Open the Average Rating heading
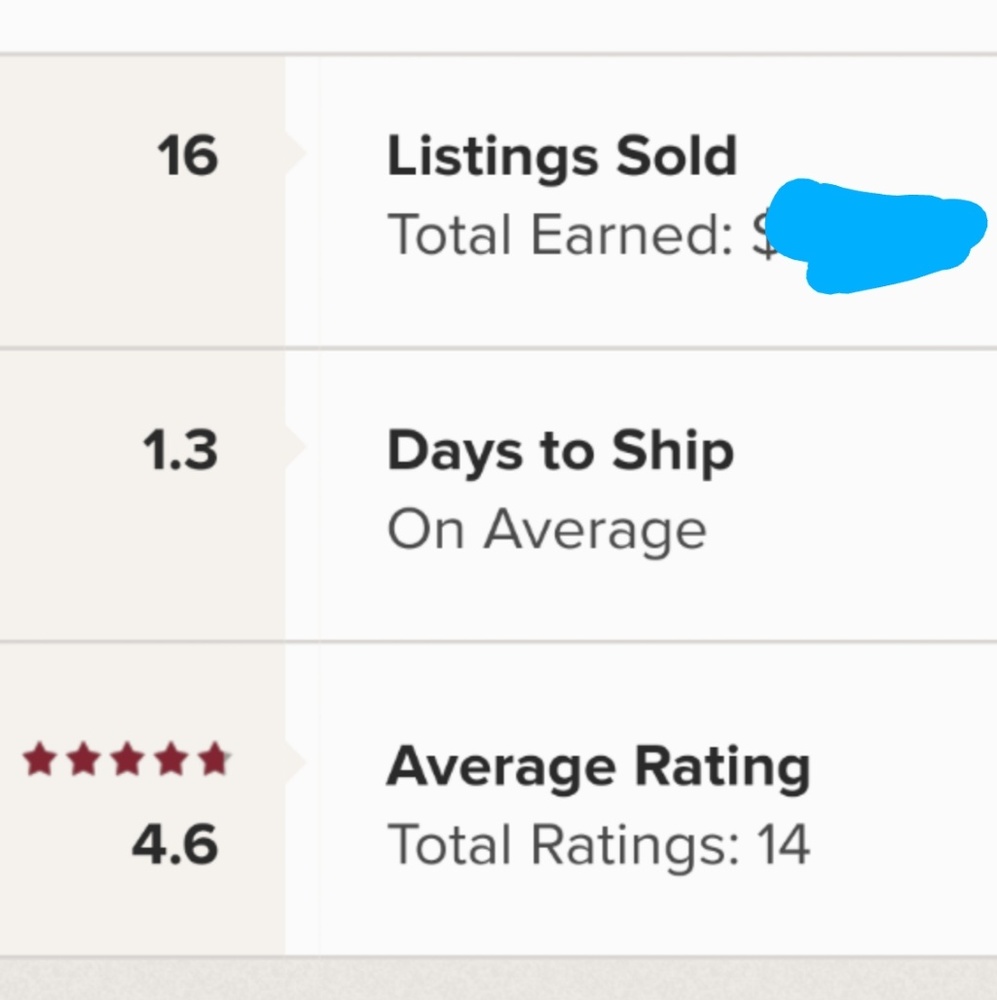The height and width of the screenshot is (1000, 997). coord(597,767)
